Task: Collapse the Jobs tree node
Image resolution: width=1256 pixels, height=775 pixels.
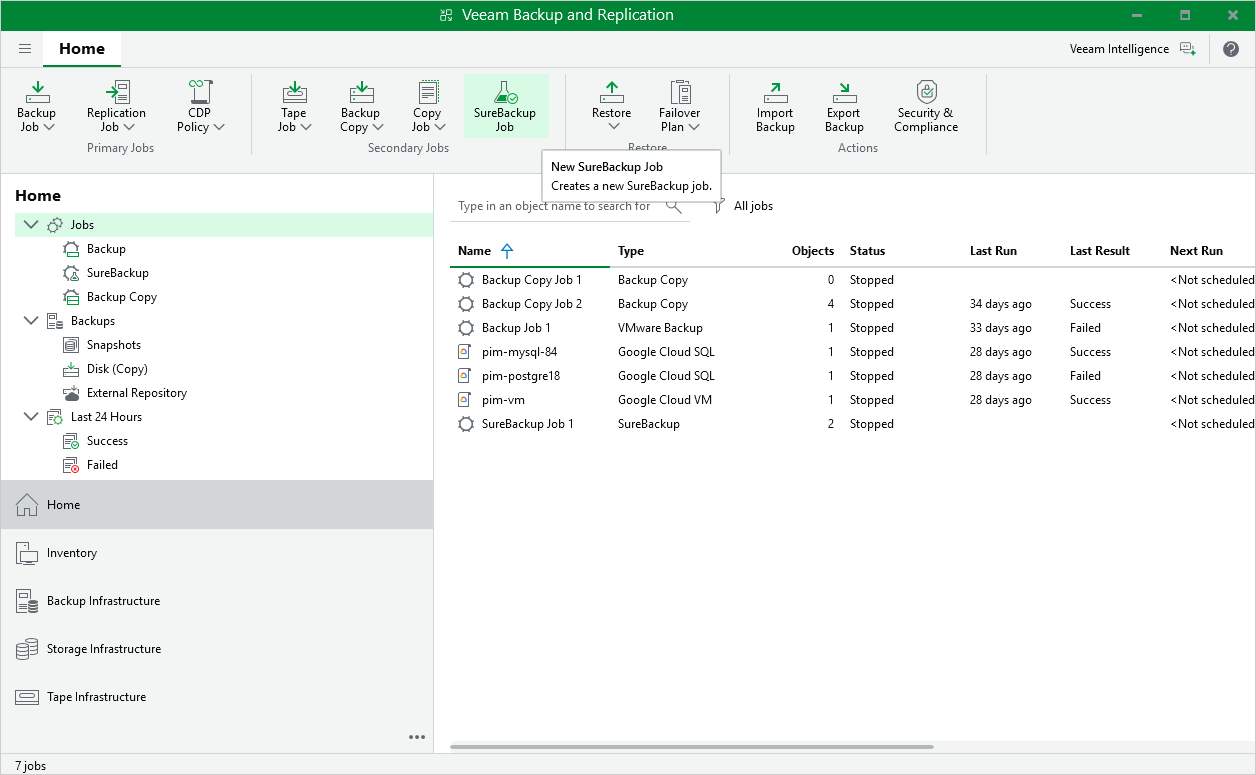Action: click(30, 225)
